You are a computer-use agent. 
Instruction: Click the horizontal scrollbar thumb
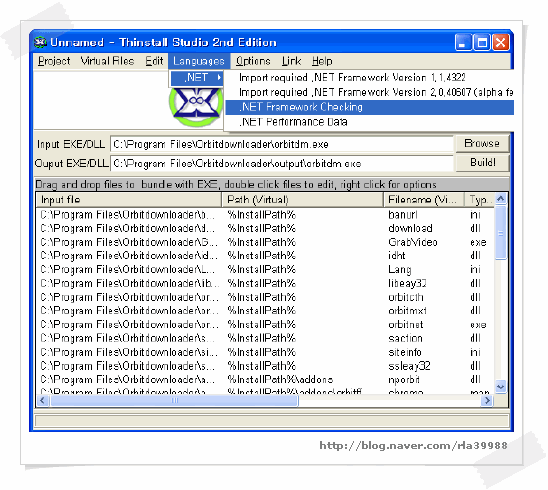click(x=174, y=401)
